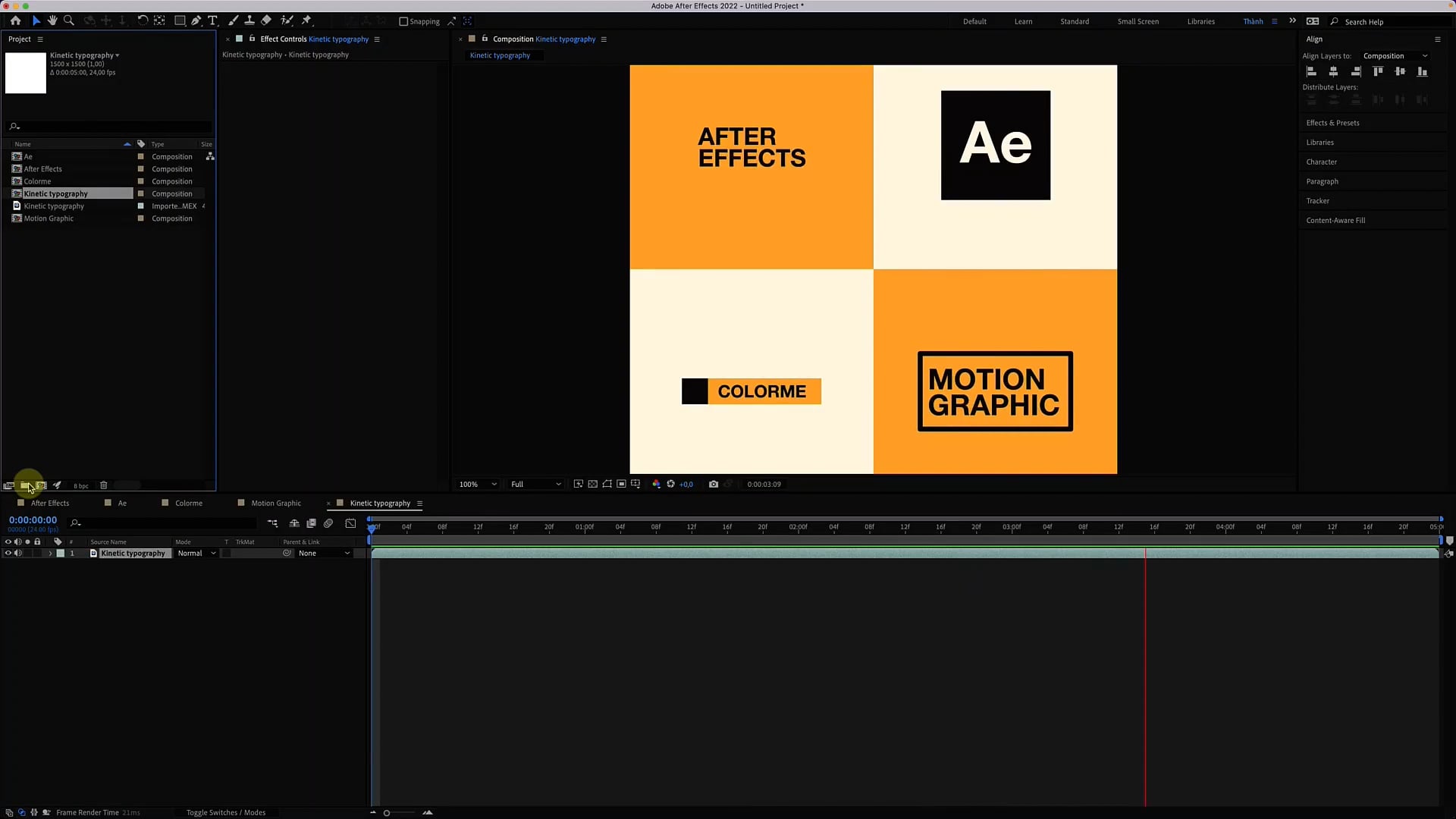Image resolution: width=1456 pixels, height=819 pixels.
Task: Delete selected project item with trash icon
Action: (104, 485)
